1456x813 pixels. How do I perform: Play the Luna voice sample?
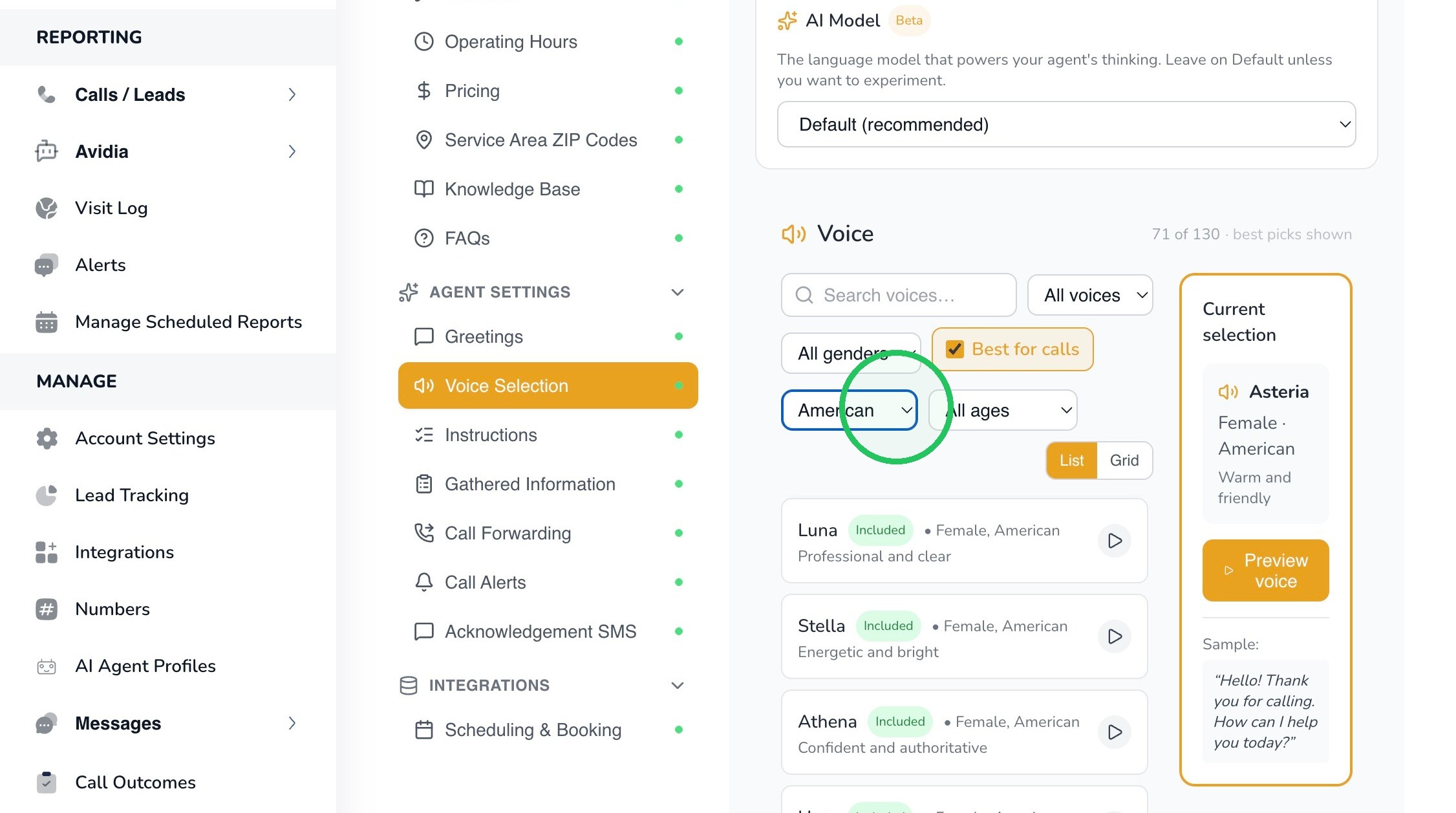coord(1115,541)
